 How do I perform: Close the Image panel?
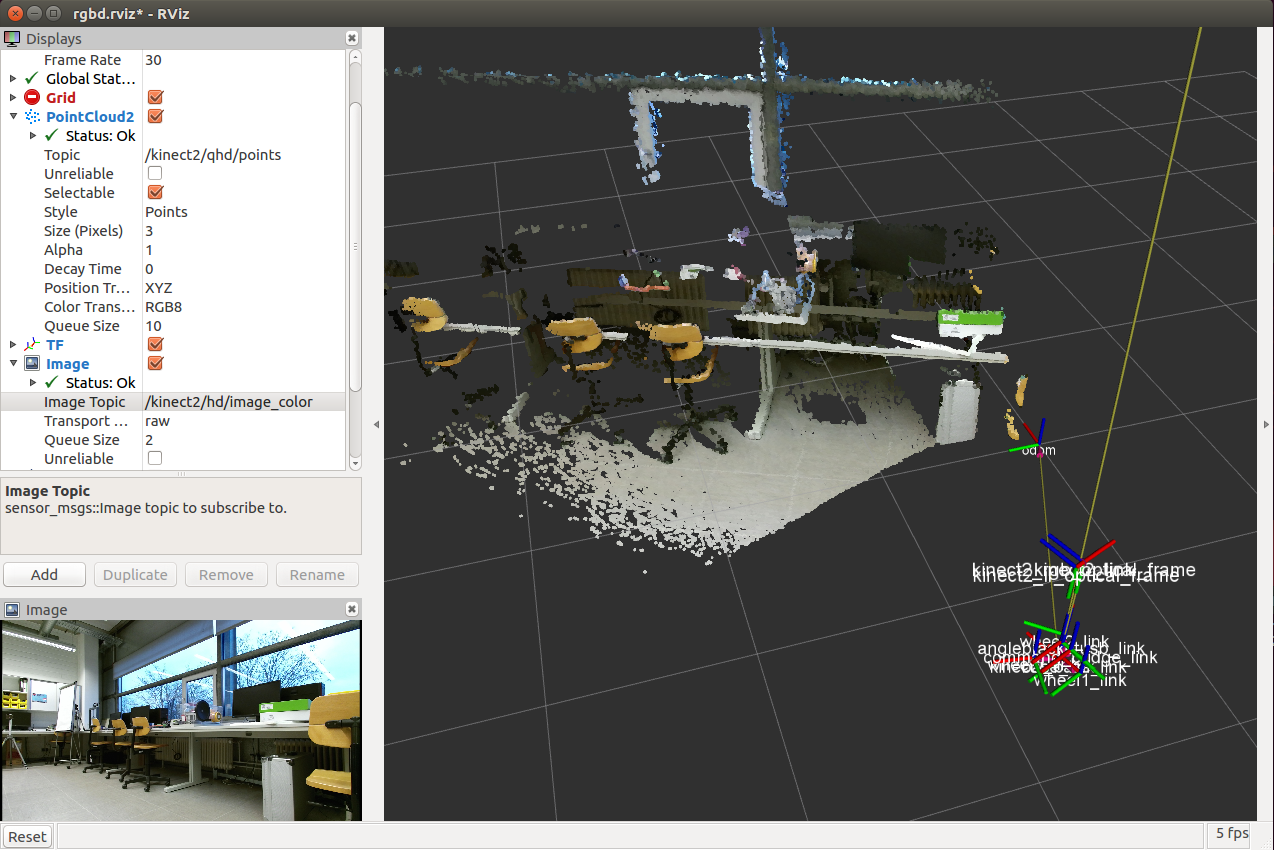[351, 609]
